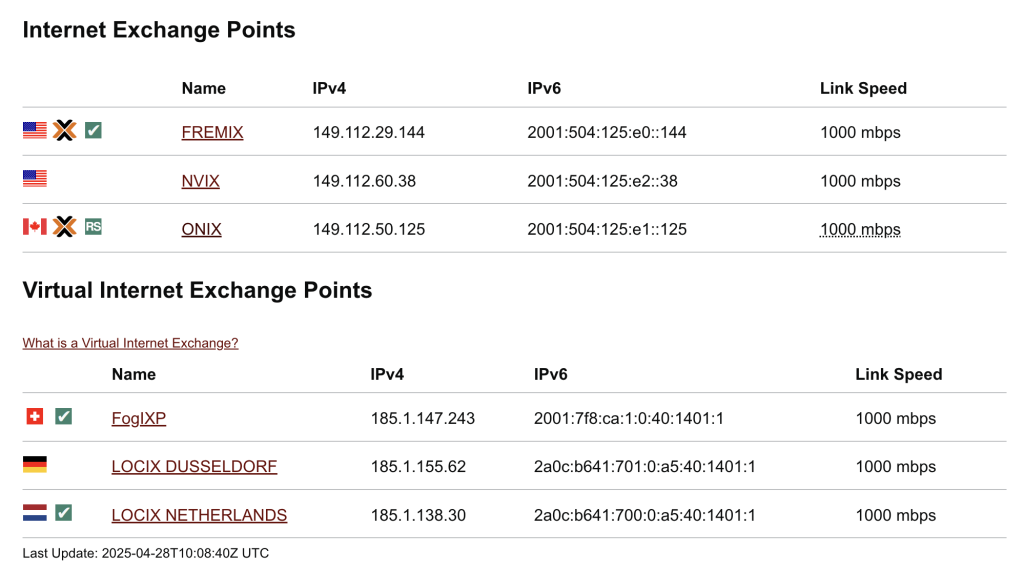Open the ONIX exchange link
1024x571 pixels.
(x=202, y=229)
